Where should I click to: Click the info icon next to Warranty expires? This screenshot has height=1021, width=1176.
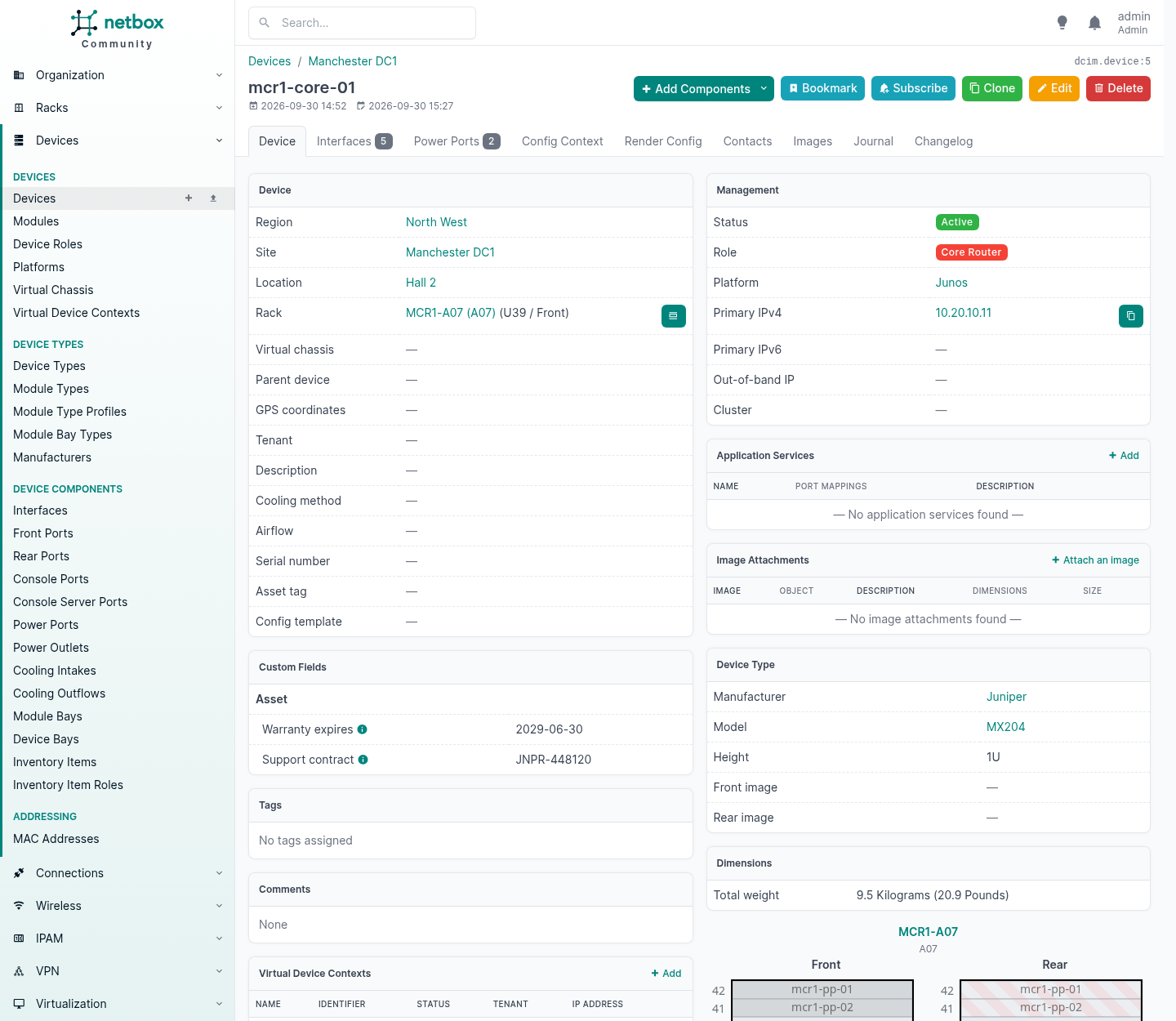pos(363,729)
